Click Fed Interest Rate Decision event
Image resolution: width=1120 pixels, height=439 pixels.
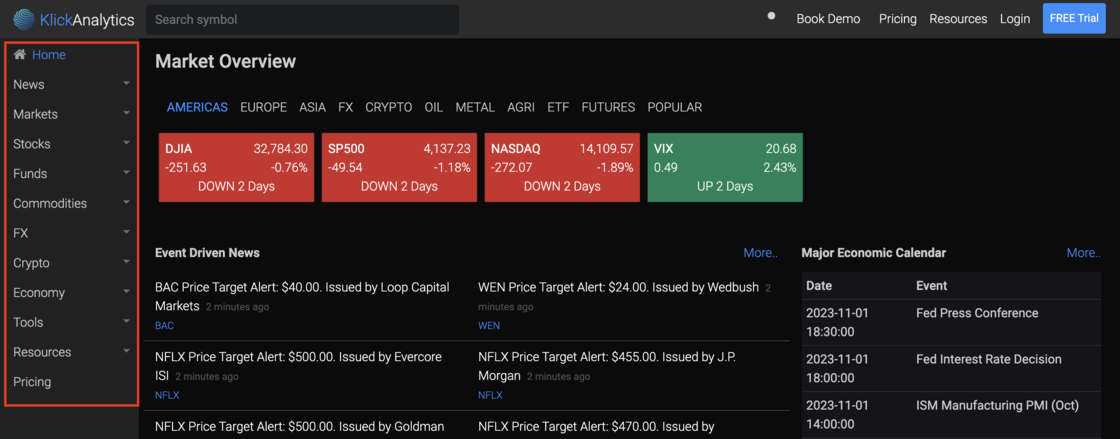click(989, 359)
